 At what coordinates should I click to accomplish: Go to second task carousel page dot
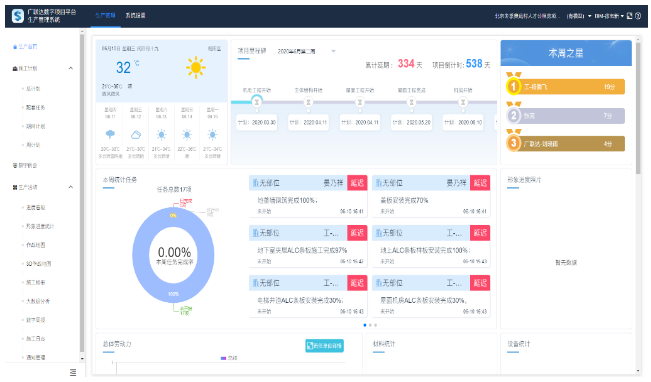tap(370, 325)
